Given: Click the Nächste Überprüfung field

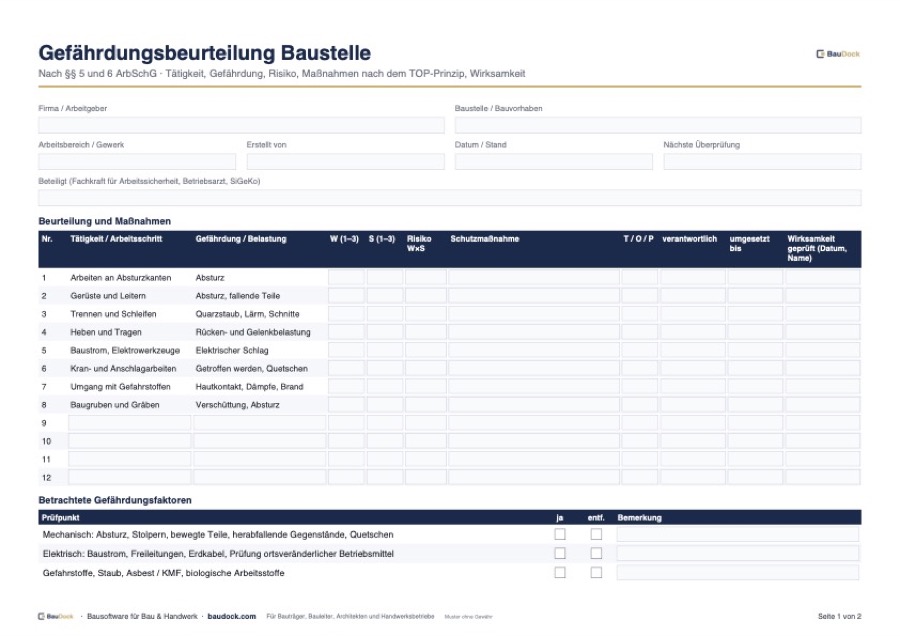Looking at the screenshot, I should coord(762,161).
